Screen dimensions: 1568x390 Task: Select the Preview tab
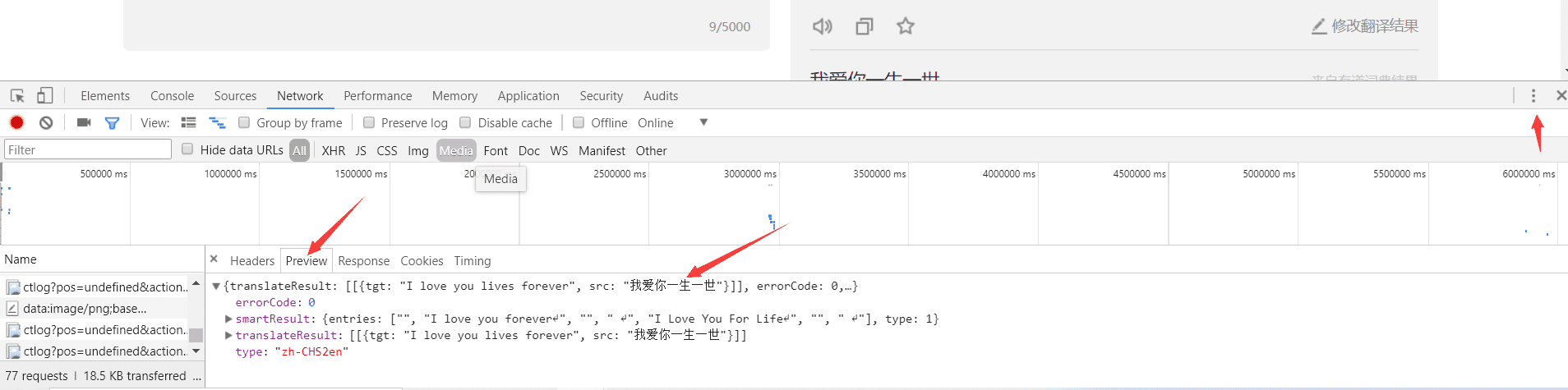point(307,261)
